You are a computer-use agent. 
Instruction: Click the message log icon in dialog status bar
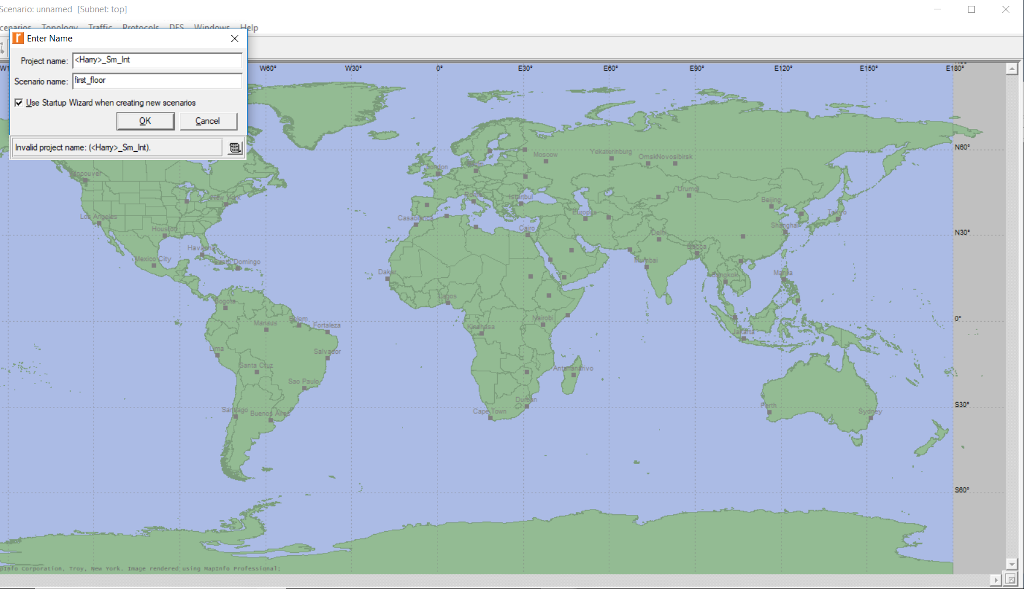(235, 148)
